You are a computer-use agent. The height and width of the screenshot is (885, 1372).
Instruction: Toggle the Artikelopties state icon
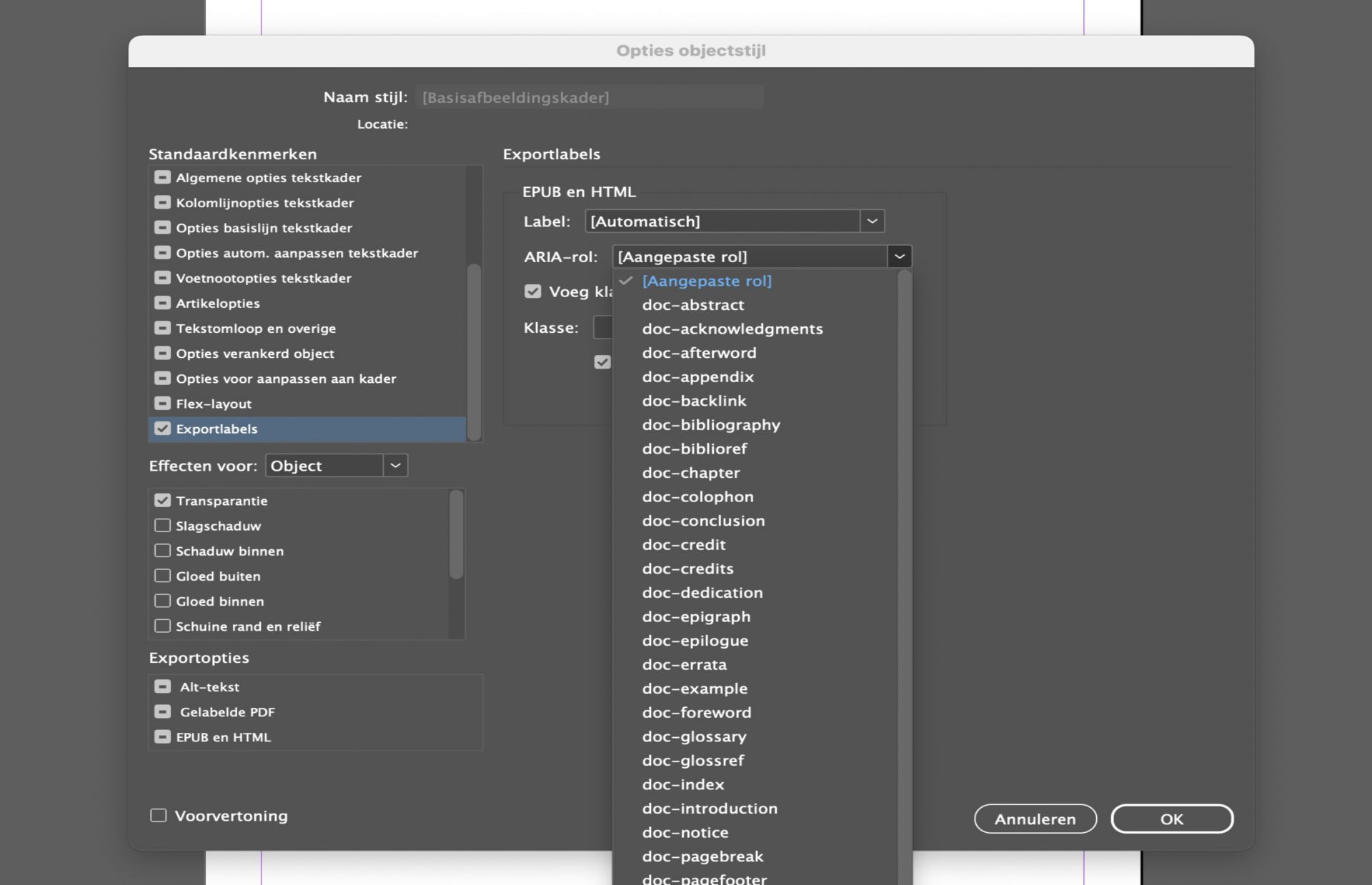[x=162, y=303]
